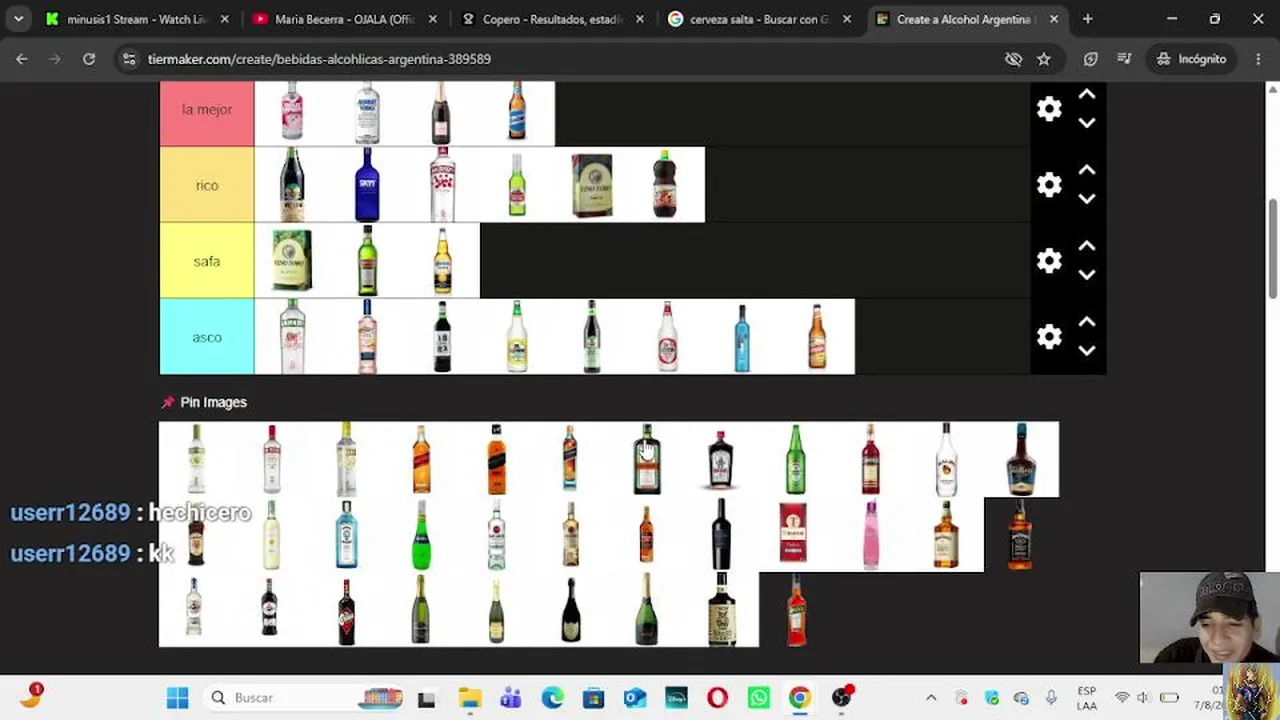Screen dimensions: 1280x720
Task: Open Microsoft Teams from the taskbar
Action: click(x=511, y=698)
